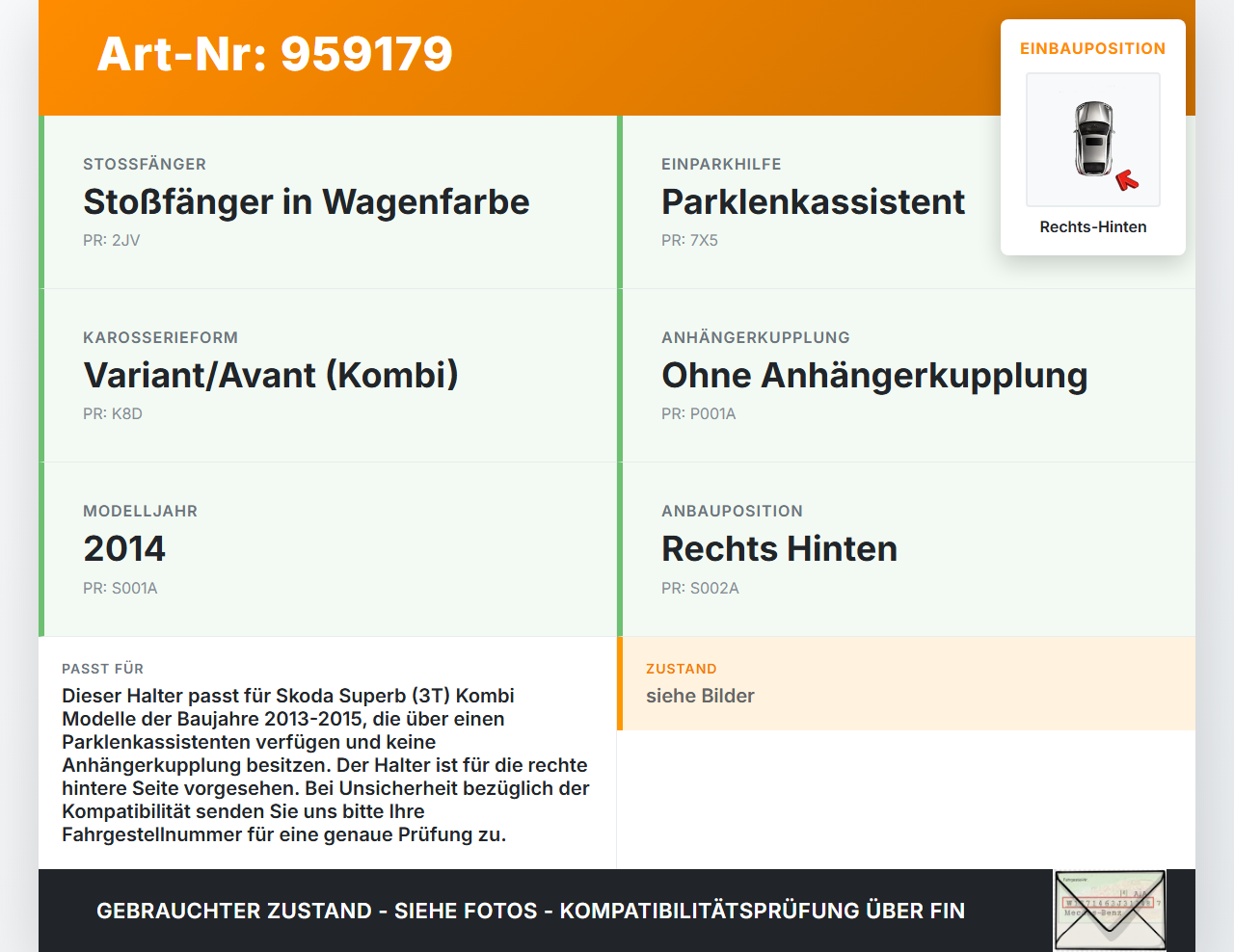Click the Stoßfänger bumper info card
The width and height of the screenshot is (1234, 952).
click(328, 202)
